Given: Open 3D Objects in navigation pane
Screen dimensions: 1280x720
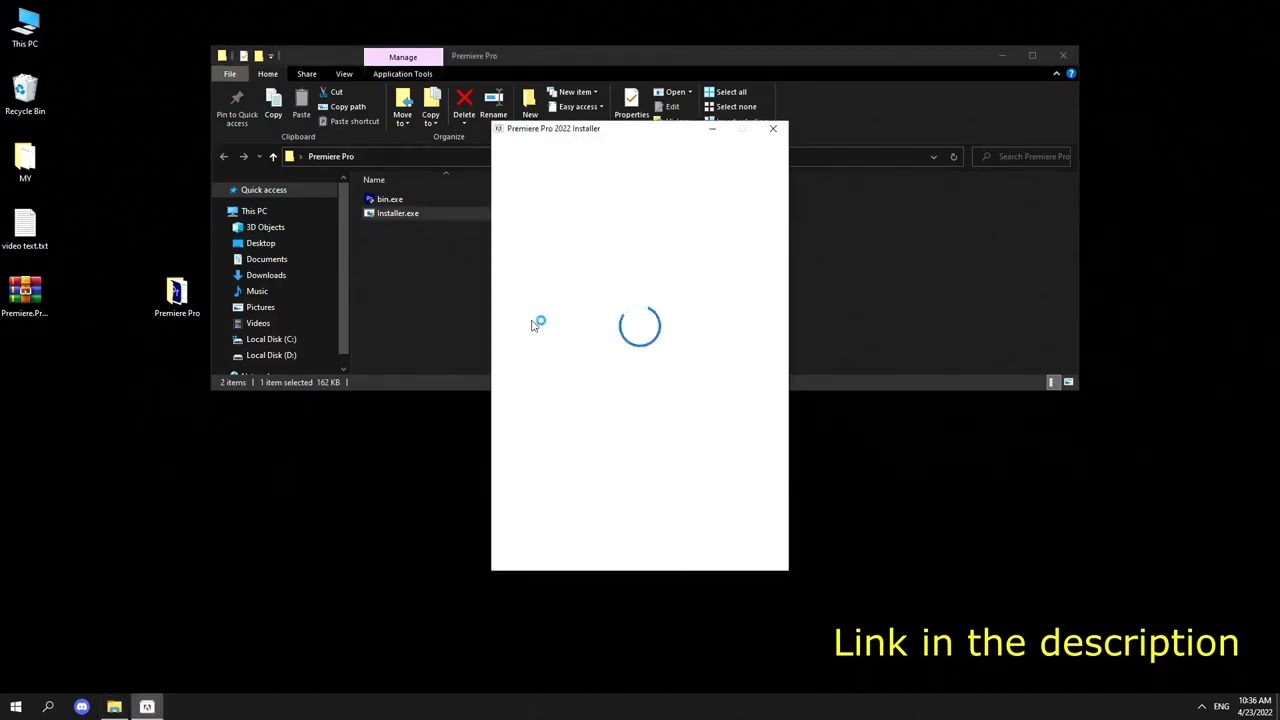Looking at the screenshot, I should (265, 227).
